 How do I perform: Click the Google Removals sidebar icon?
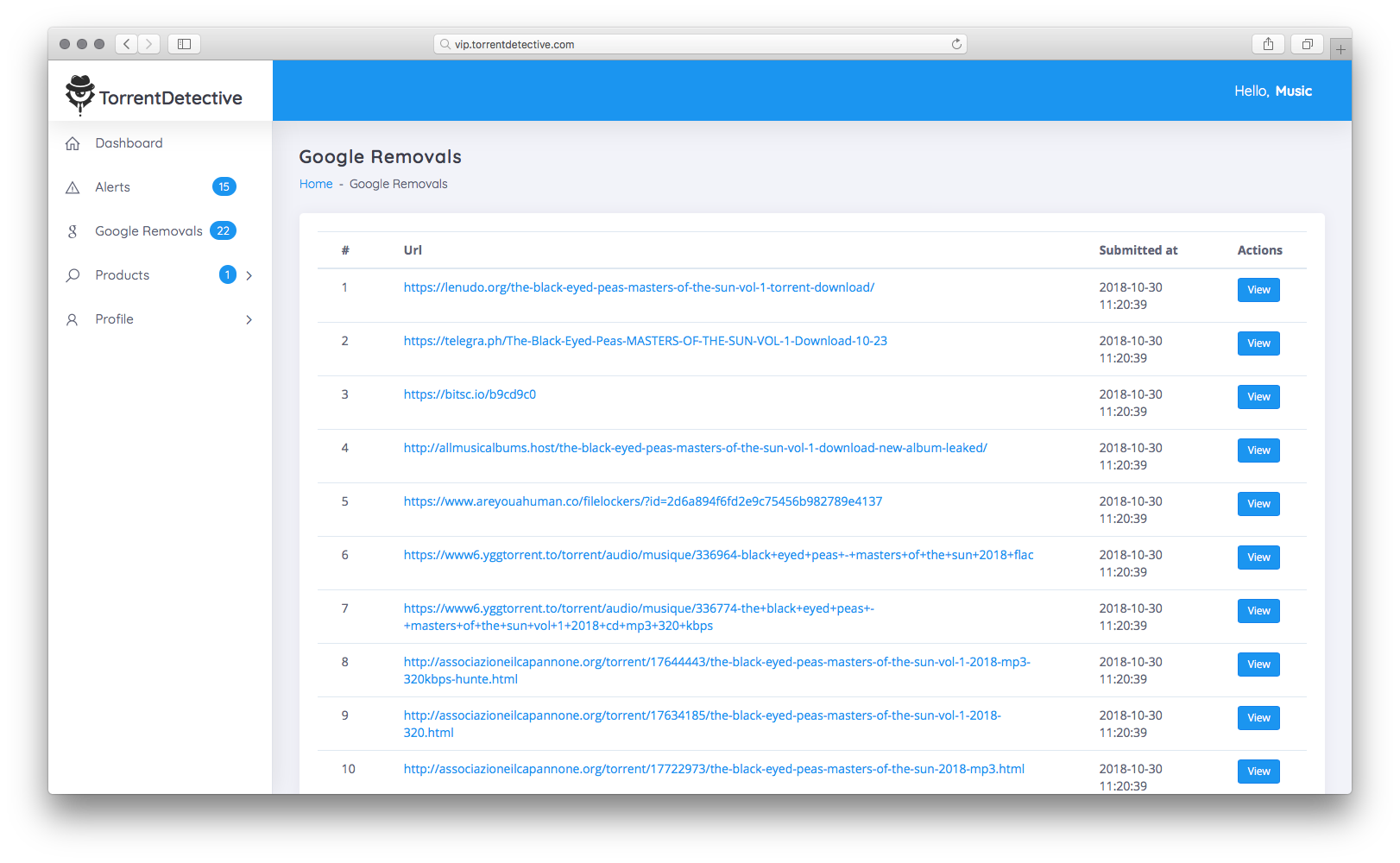pyautogui.click(x=73, y=231)
